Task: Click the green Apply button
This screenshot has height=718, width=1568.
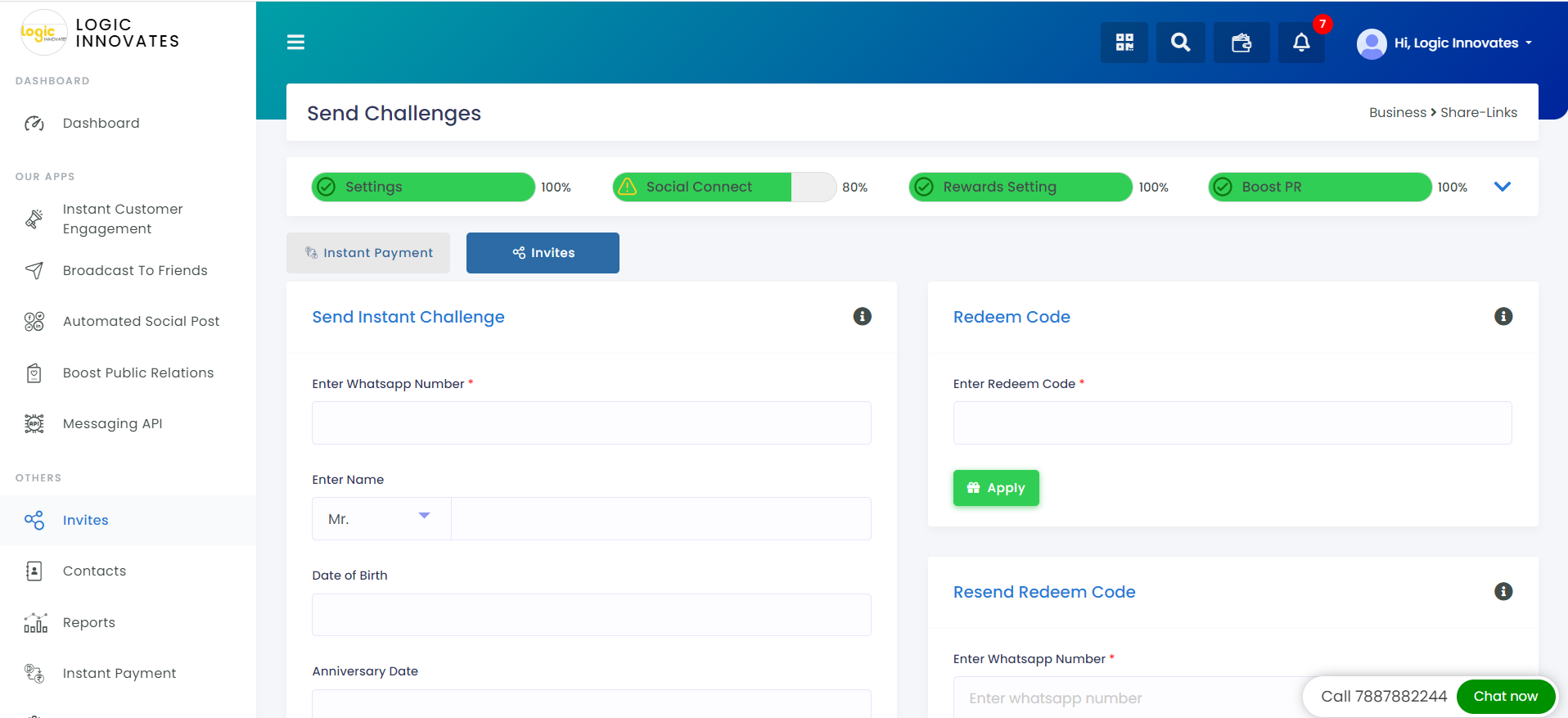Action: (996, 488)
